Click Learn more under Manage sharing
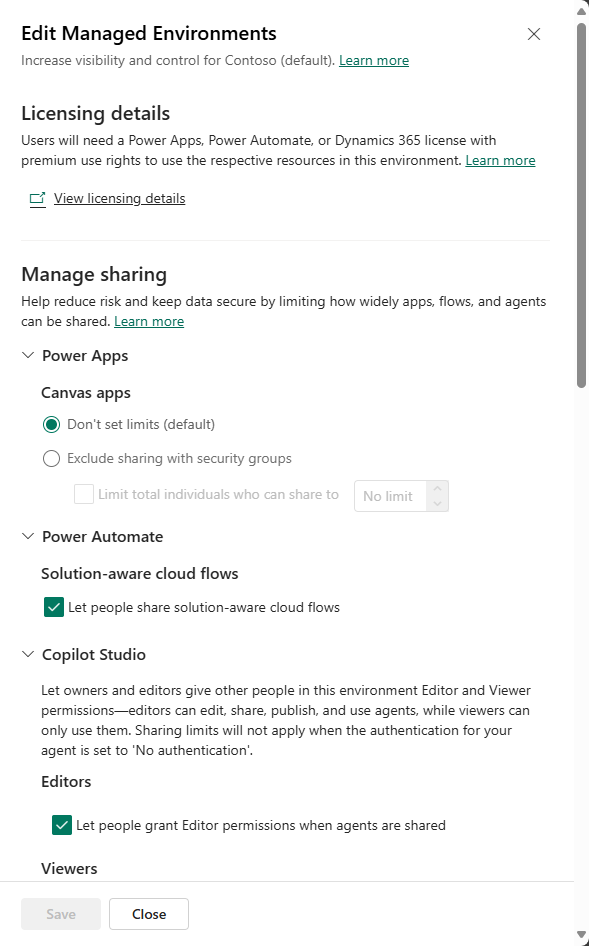 148,321
